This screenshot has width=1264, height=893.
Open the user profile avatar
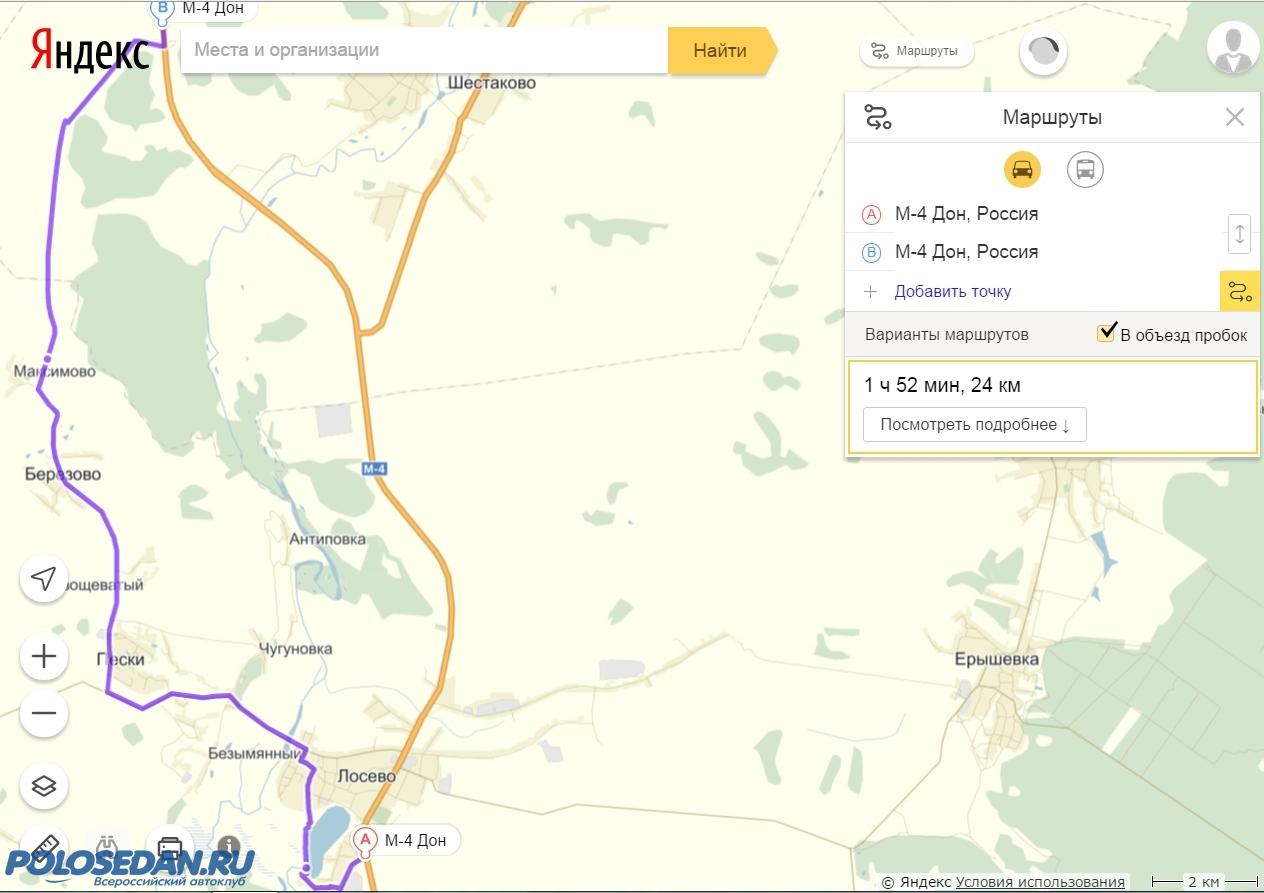click(x=1231, y=48)
